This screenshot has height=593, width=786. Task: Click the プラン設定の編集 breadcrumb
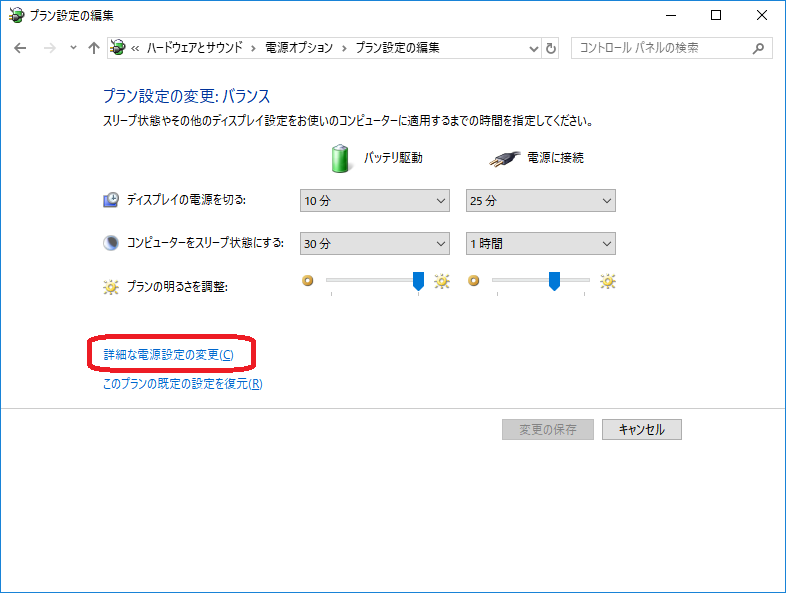(x=398, y=48)
